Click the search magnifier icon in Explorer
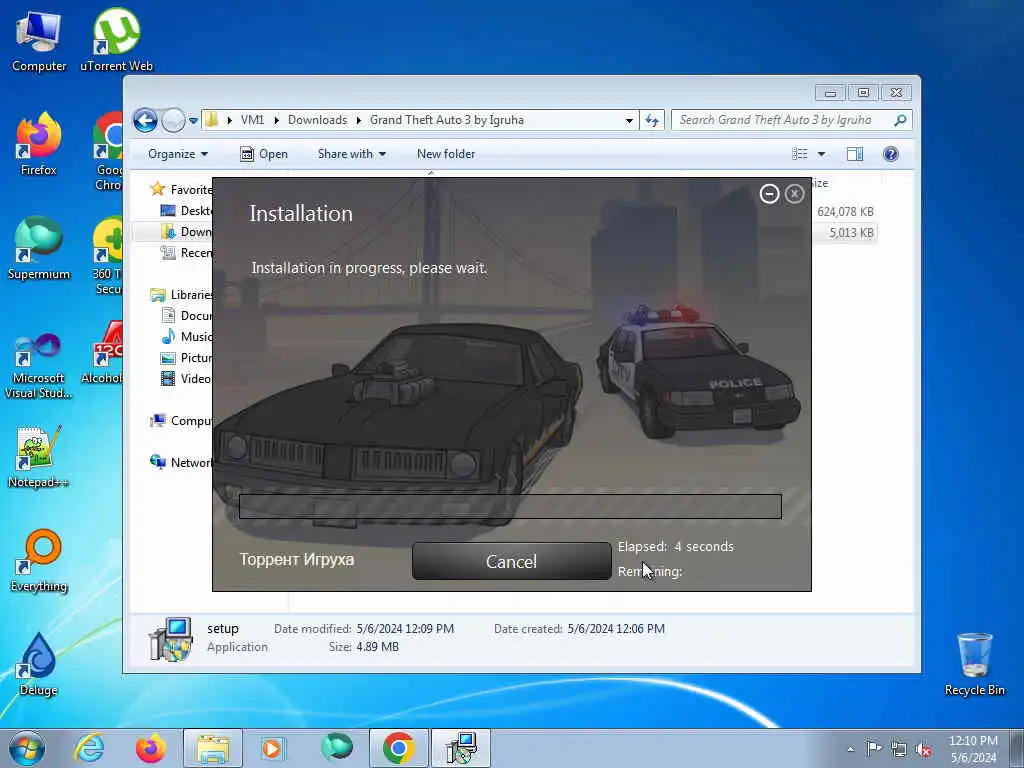This screenshot has width=1024, height=768. pos(901,120)
